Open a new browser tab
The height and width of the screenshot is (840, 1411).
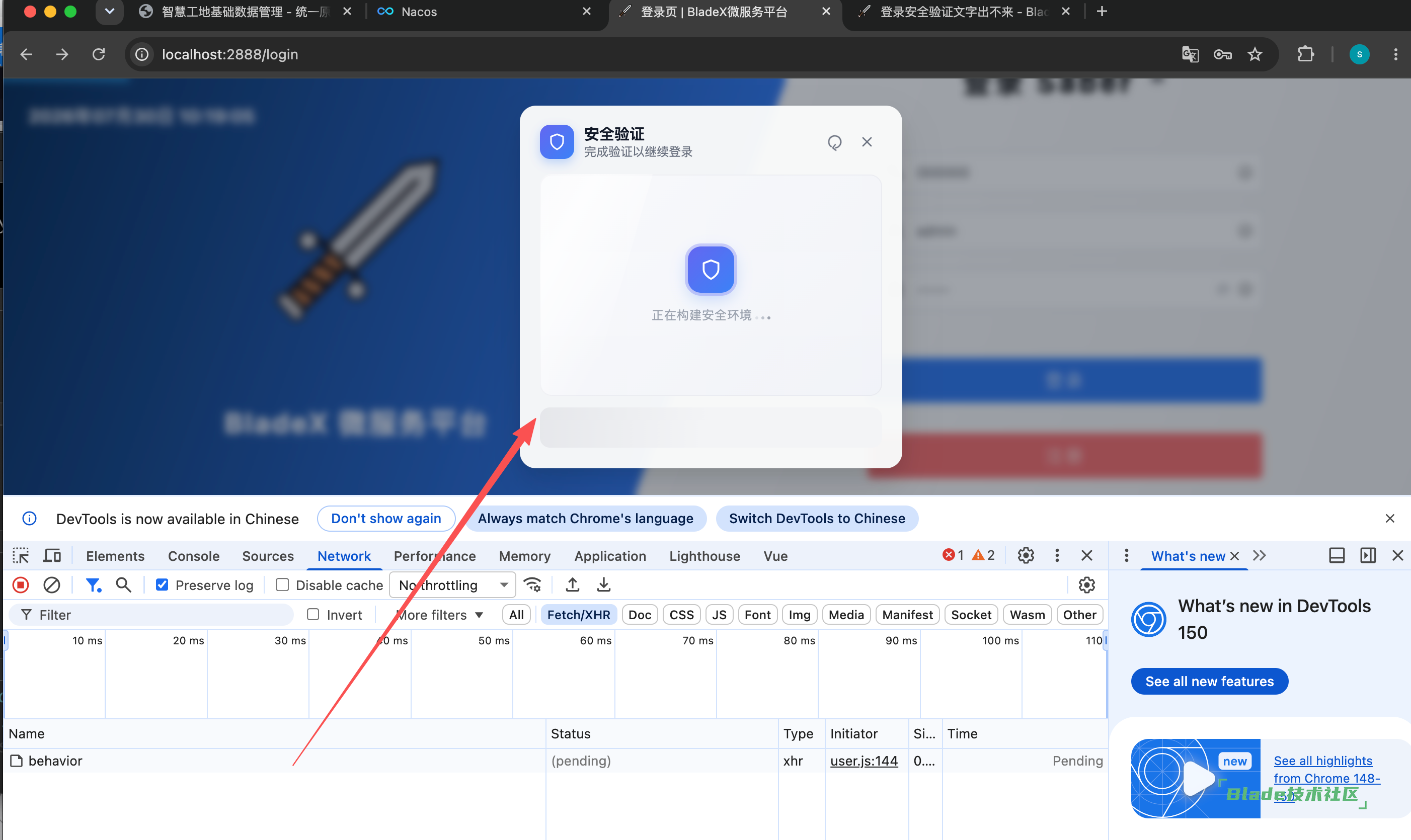point(1102,12)
